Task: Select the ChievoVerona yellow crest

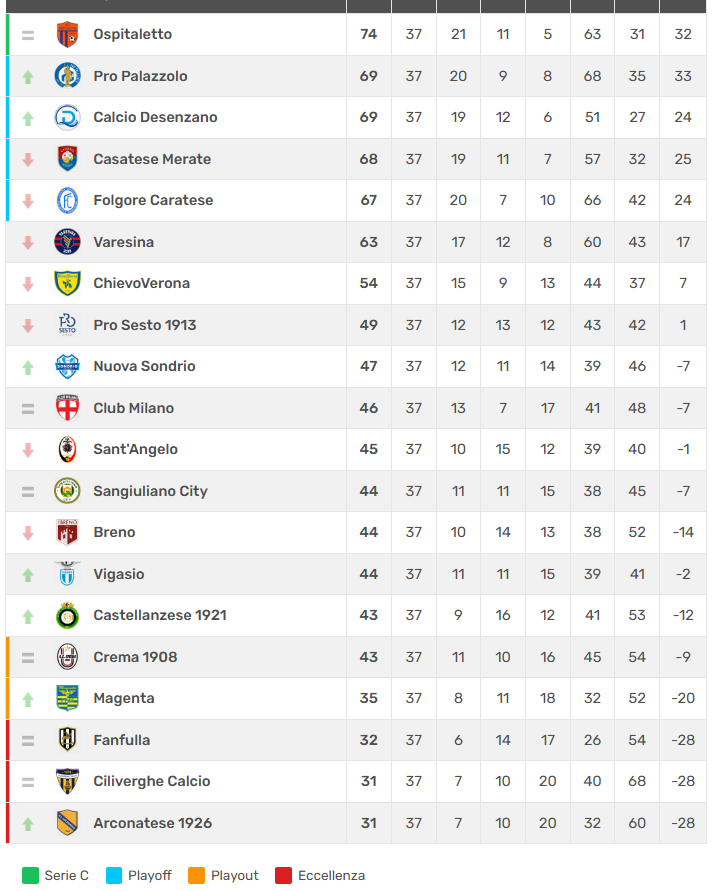Action: pyautogui.click(x=67, y=283)
